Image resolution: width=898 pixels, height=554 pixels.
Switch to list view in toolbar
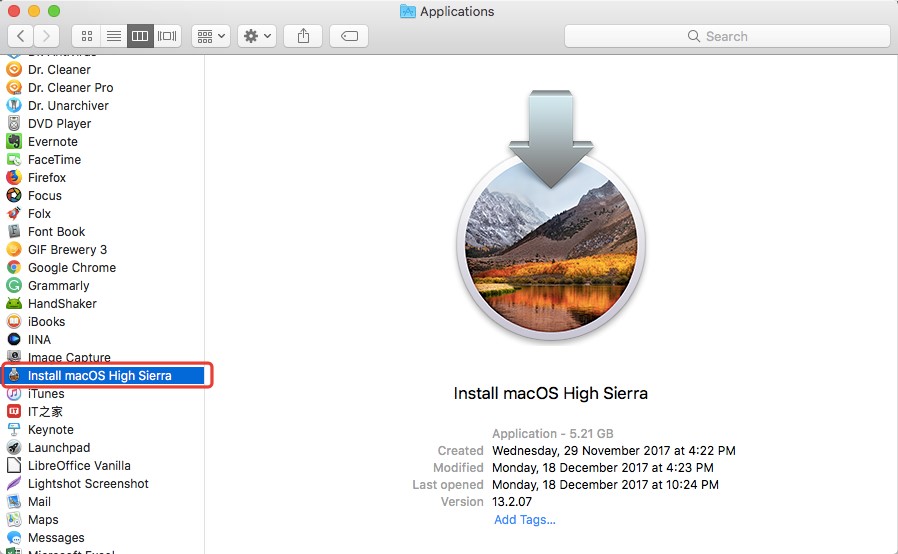[113, 36]
